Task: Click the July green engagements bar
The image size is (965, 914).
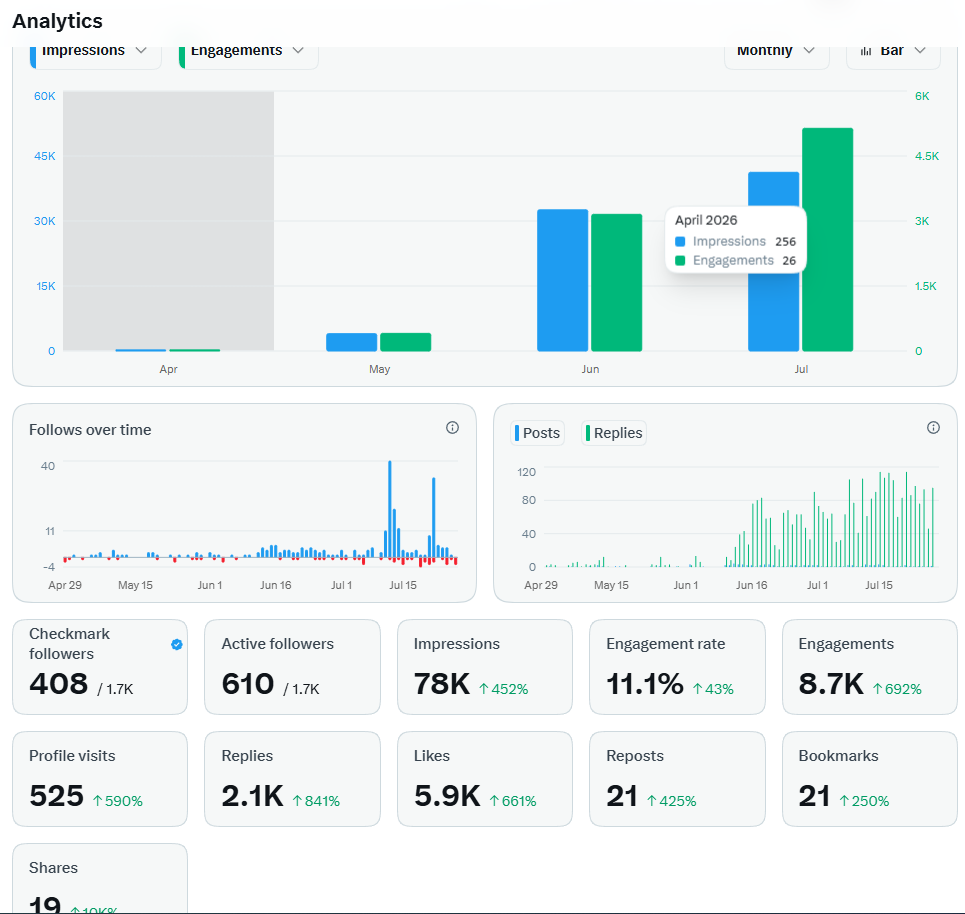Action: tap(828, 239)
